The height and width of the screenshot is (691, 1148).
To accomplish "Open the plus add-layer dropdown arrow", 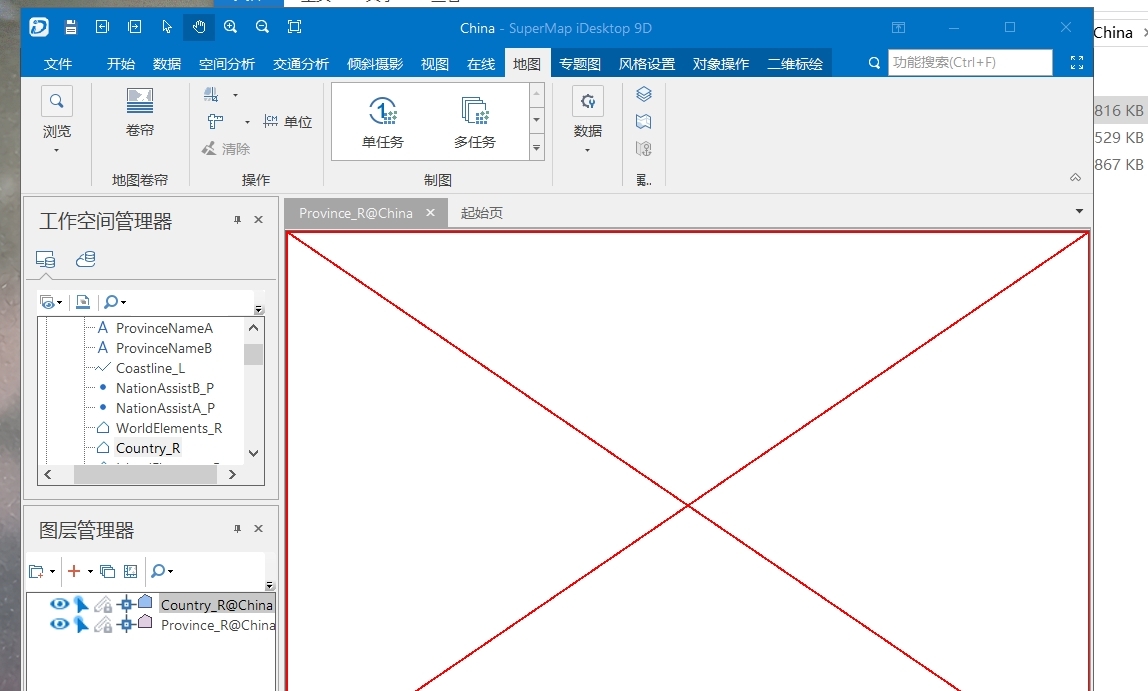I will [90, 572].
